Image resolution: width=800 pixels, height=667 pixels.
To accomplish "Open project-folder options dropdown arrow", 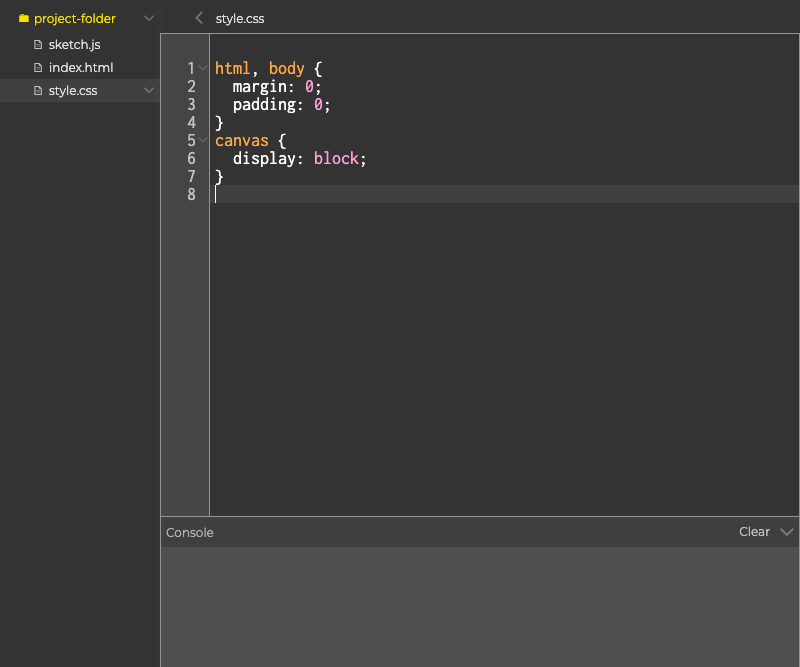I will click(x=149, y=18).
